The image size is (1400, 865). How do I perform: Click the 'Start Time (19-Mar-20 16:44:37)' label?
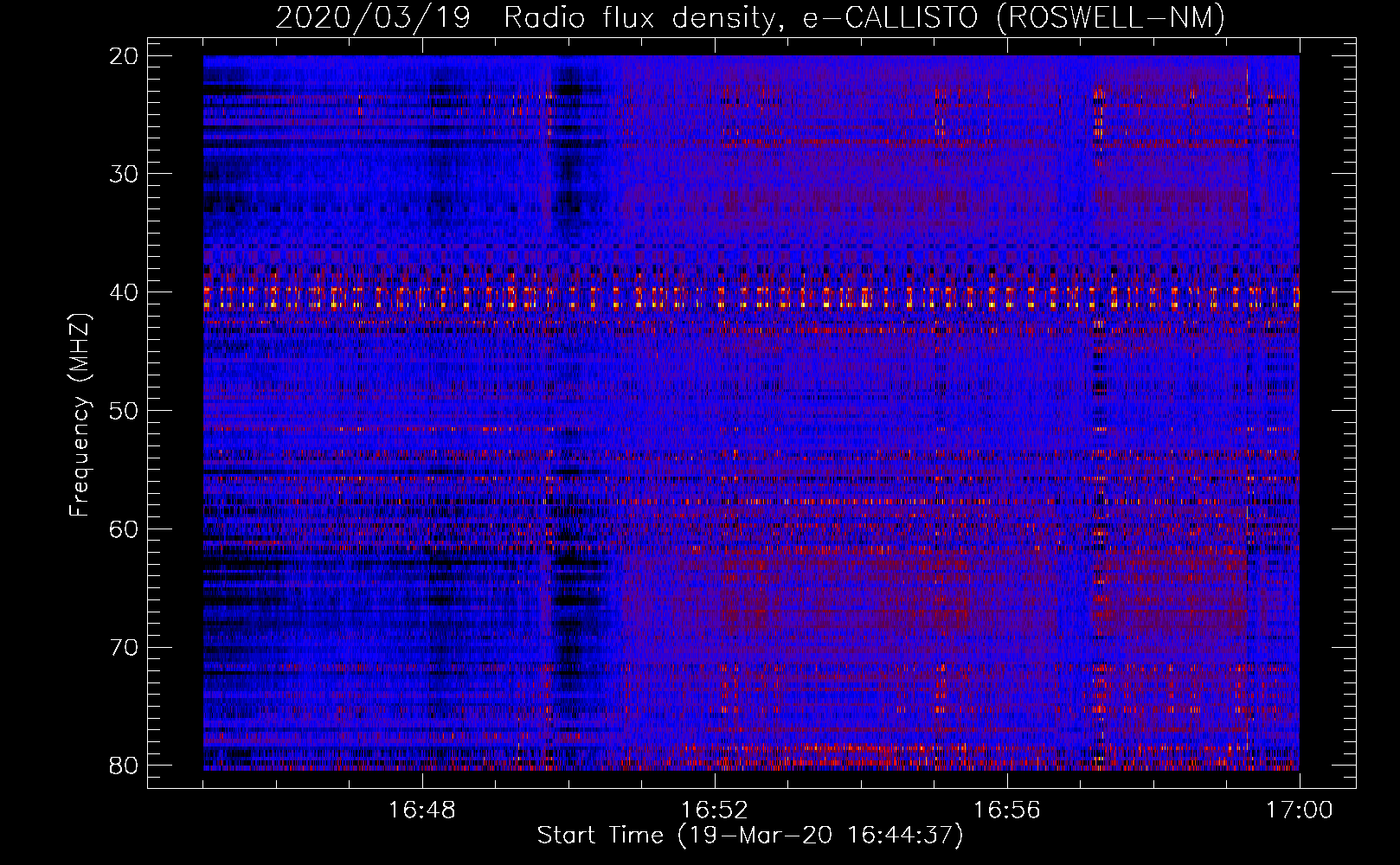[x=750, y=836]
